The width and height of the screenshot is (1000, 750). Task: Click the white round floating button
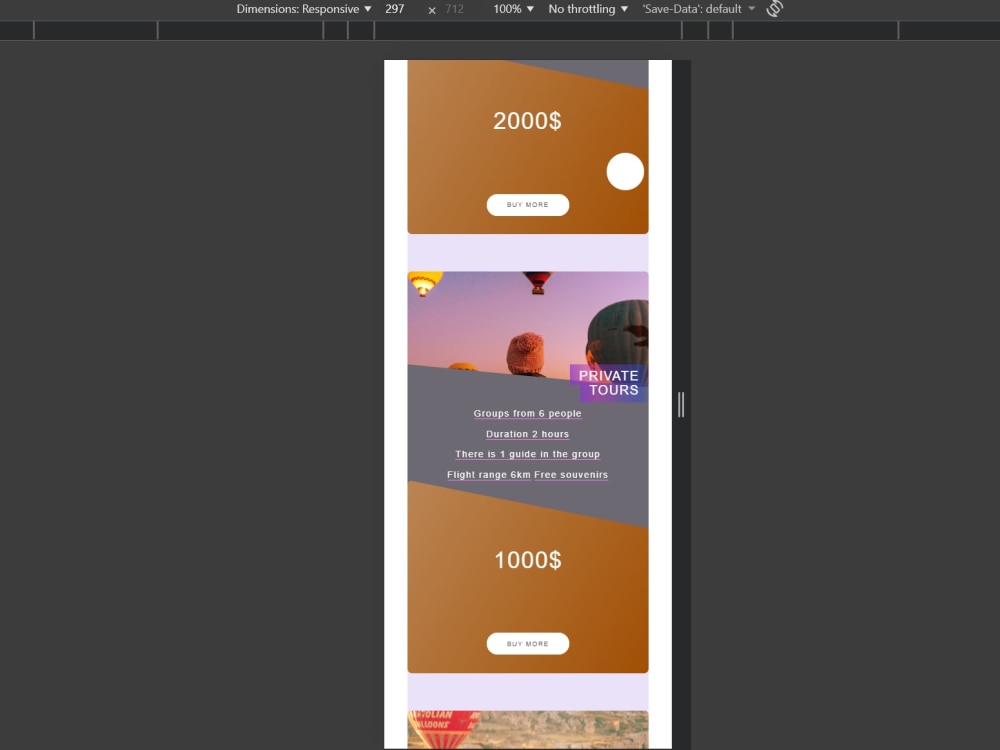pyautogui.click(x=625, y=172)
